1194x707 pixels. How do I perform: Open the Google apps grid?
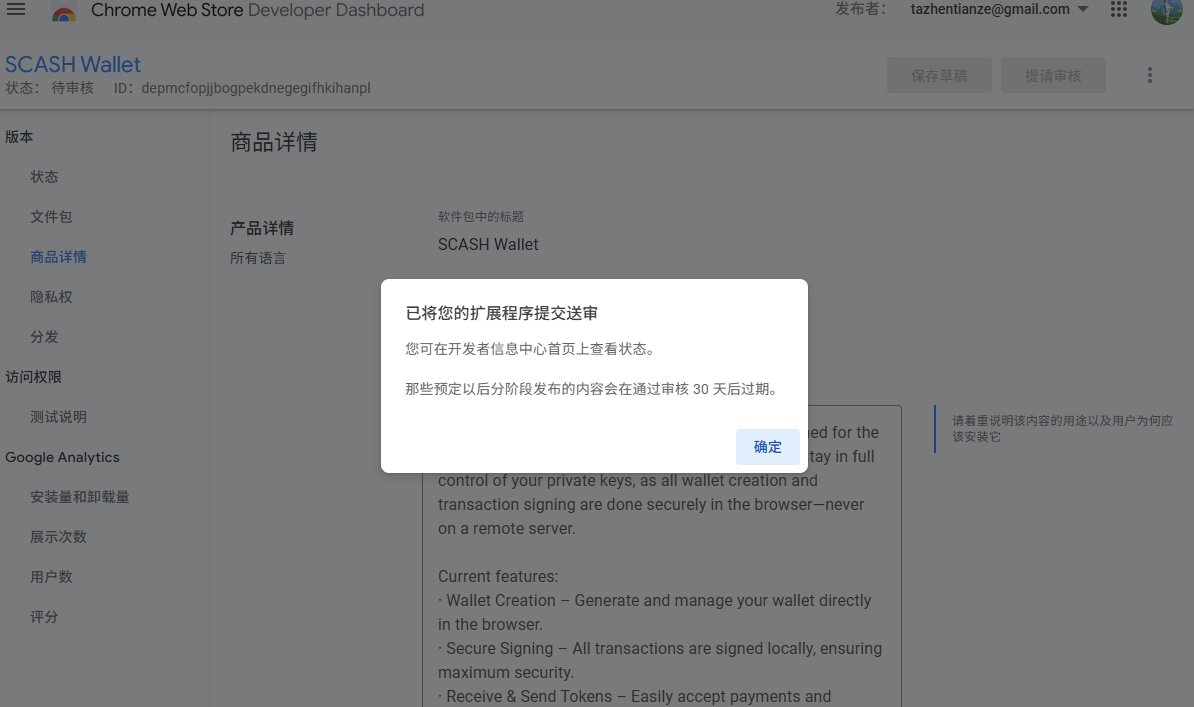(x=1119, y=9)
